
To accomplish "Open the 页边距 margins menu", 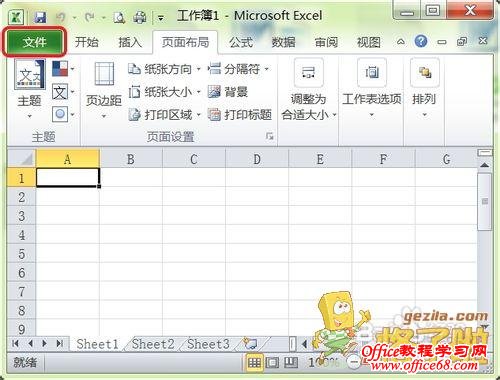I will (x=104, y=90).
